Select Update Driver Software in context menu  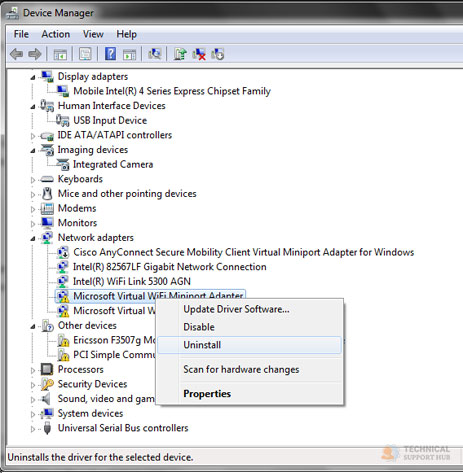point(236,309)
